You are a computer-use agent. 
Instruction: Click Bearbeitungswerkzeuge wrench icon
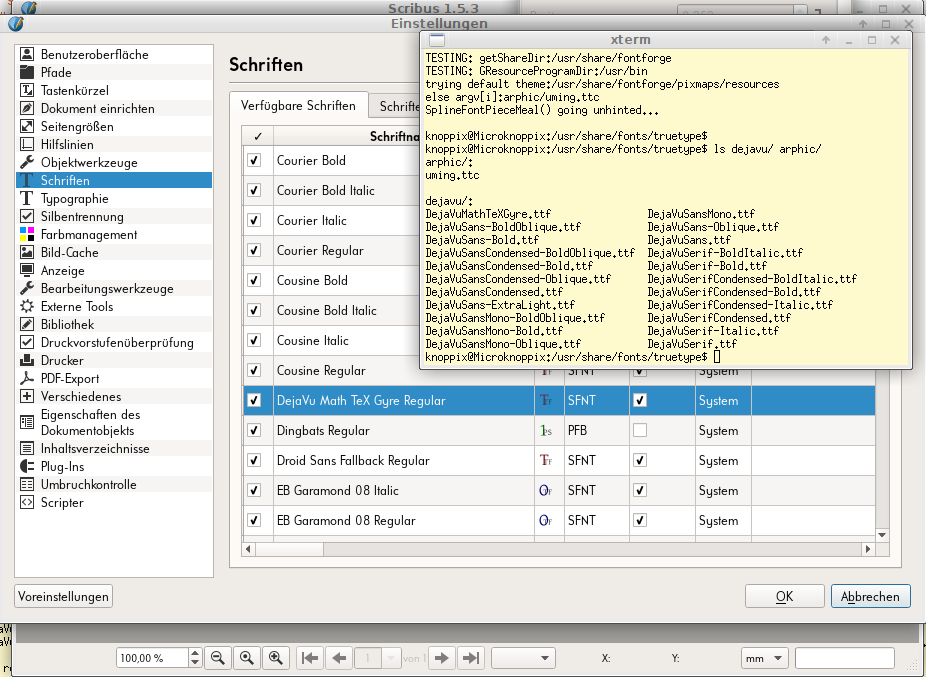click(27, 288)
